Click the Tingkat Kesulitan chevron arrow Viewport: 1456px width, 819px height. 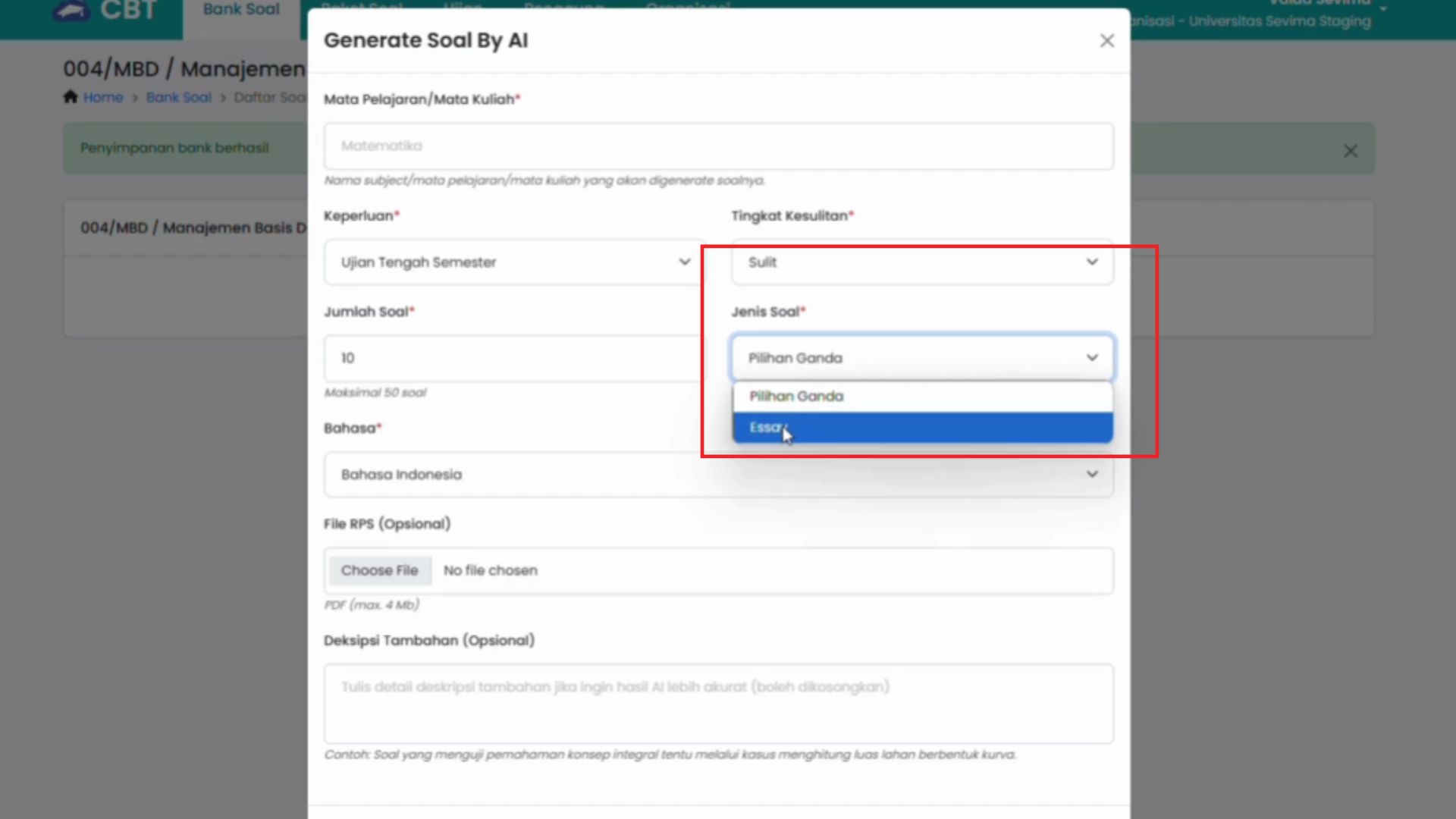(1091, 262)
